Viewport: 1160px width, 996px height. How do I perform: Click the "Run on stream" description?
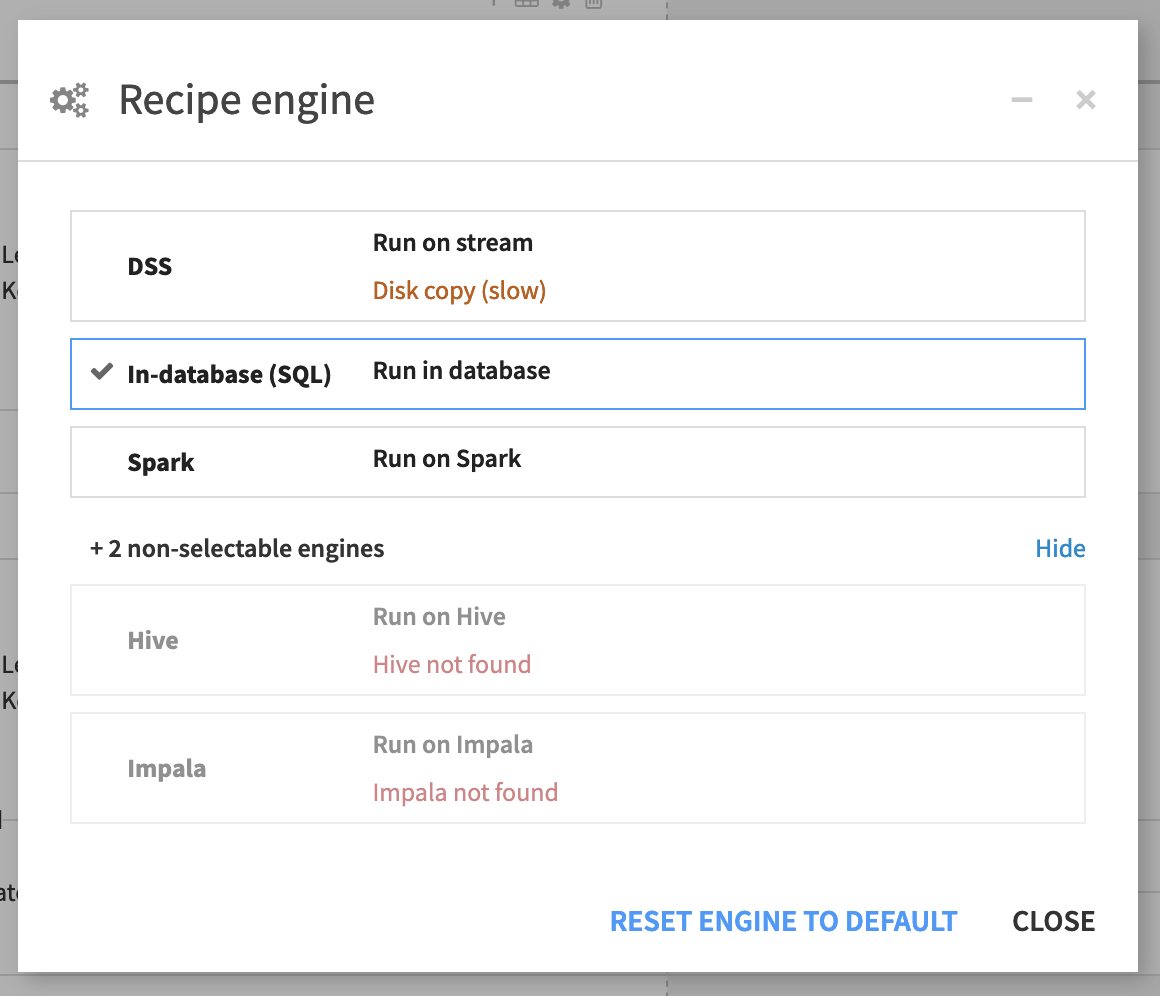pyautogui.click(x=452, y=243)
